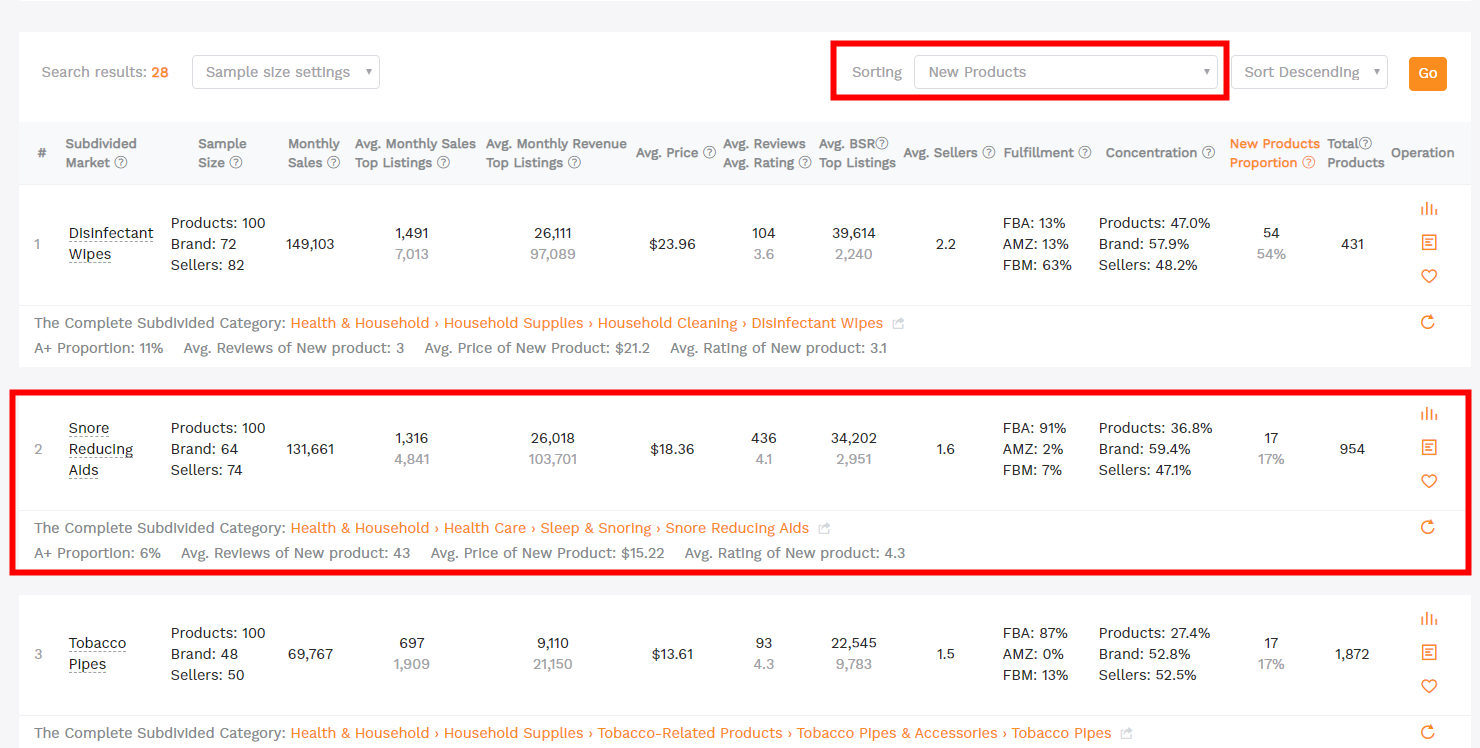Open the Sample size settings dropdown
The image size is (1480, 748).
[x=285, y=72]
